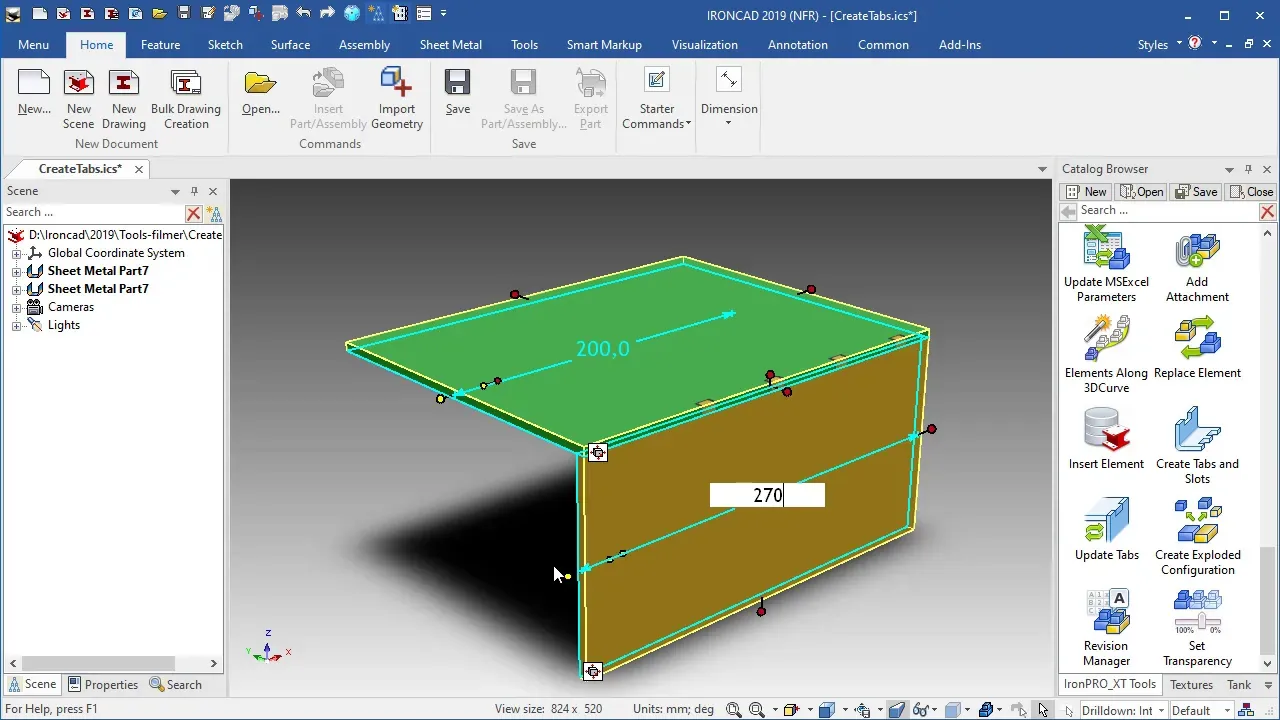This screenshot has width=1280, height=720.
Task: Click Insert Element catalog icon
Action: tap(1106, 430)
